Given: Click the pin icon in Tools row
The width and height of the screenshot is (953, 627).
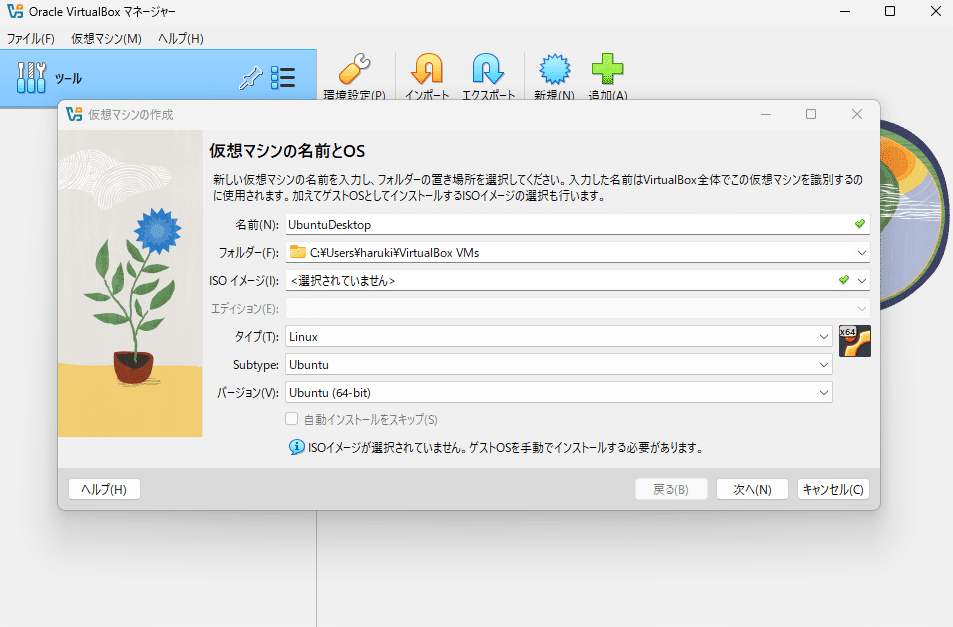Looking at the screenshot, I should click(250, 78).
